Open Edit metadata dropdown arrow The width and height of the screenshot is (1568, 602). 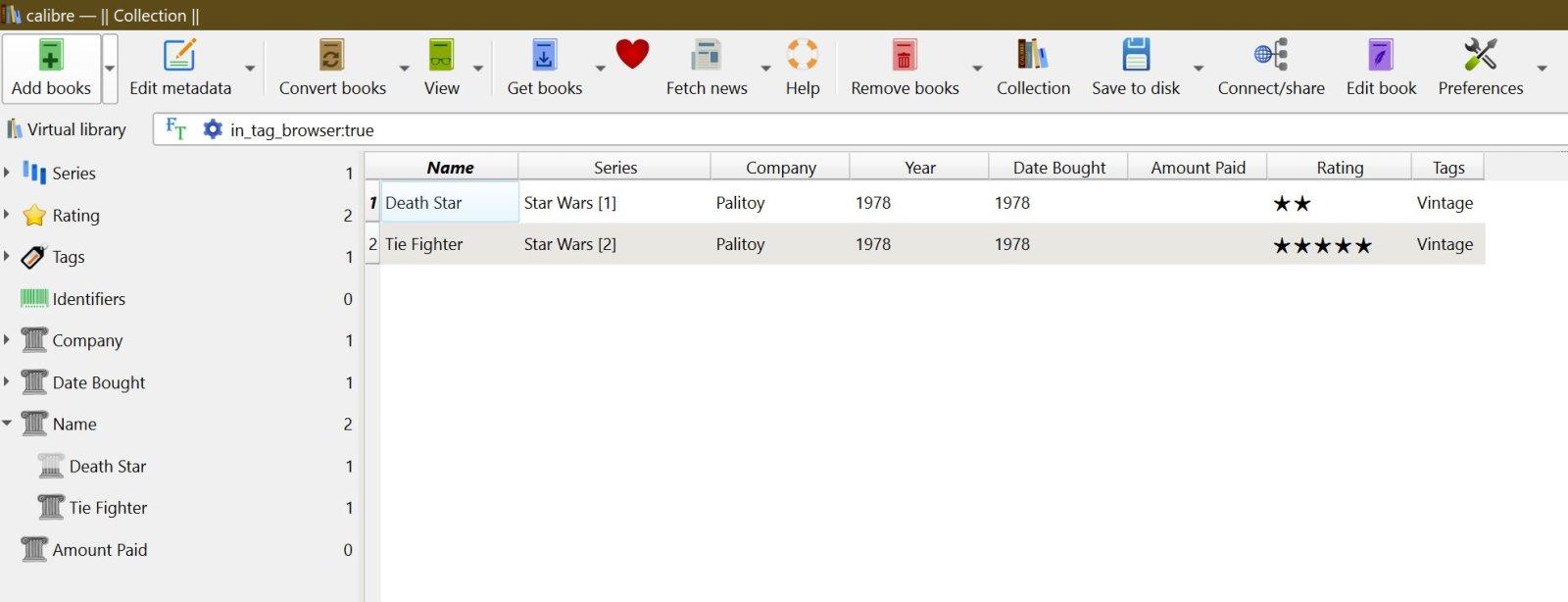point(250,68)
